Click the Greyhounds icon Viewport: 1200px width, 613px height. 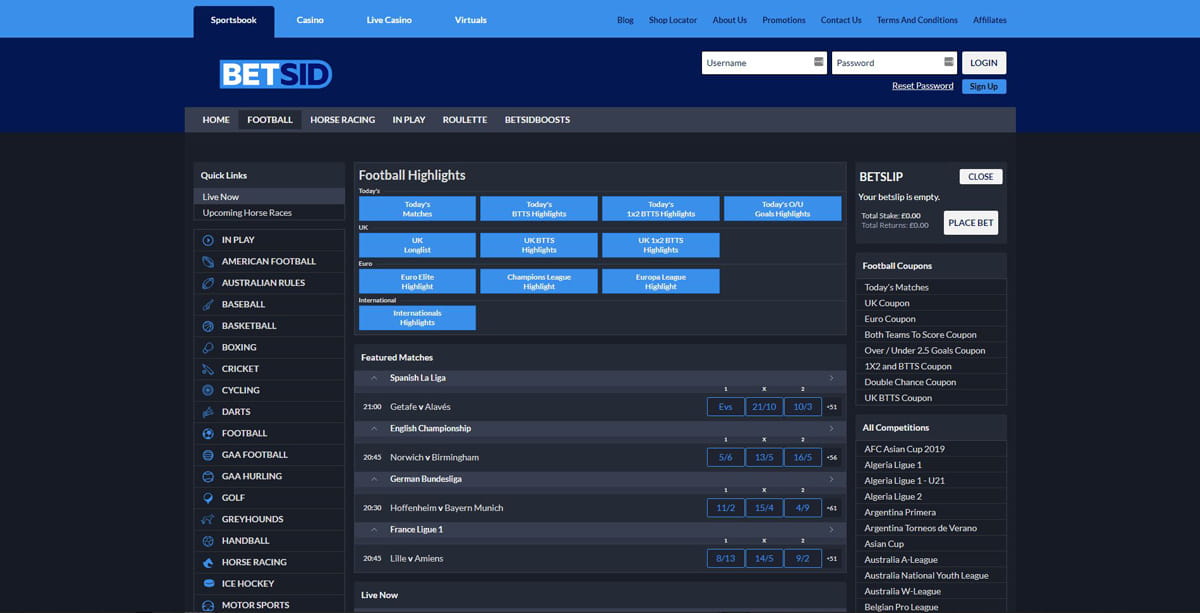(208, 519)
